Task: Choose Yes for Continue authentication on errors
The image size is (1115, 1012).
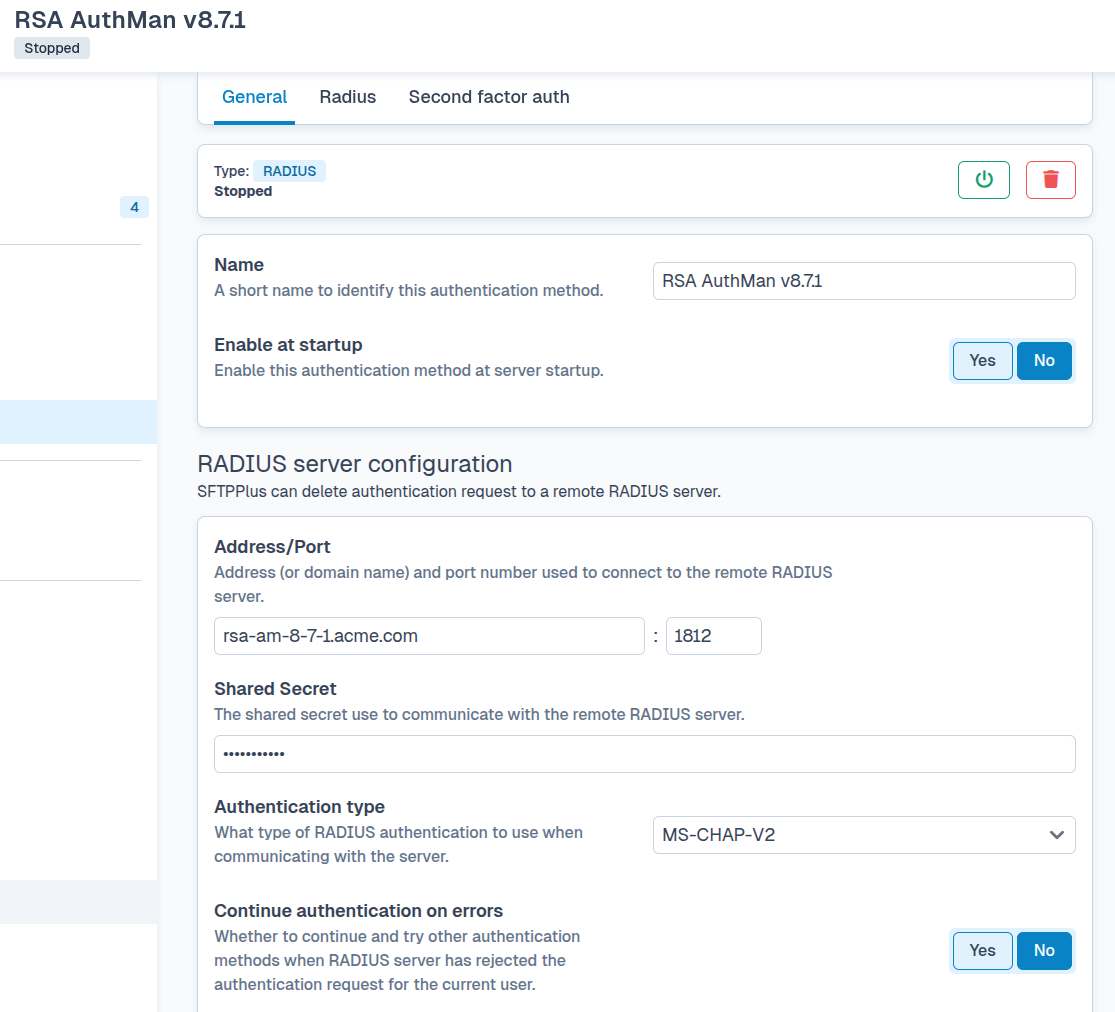Action: tap(982, 951)
